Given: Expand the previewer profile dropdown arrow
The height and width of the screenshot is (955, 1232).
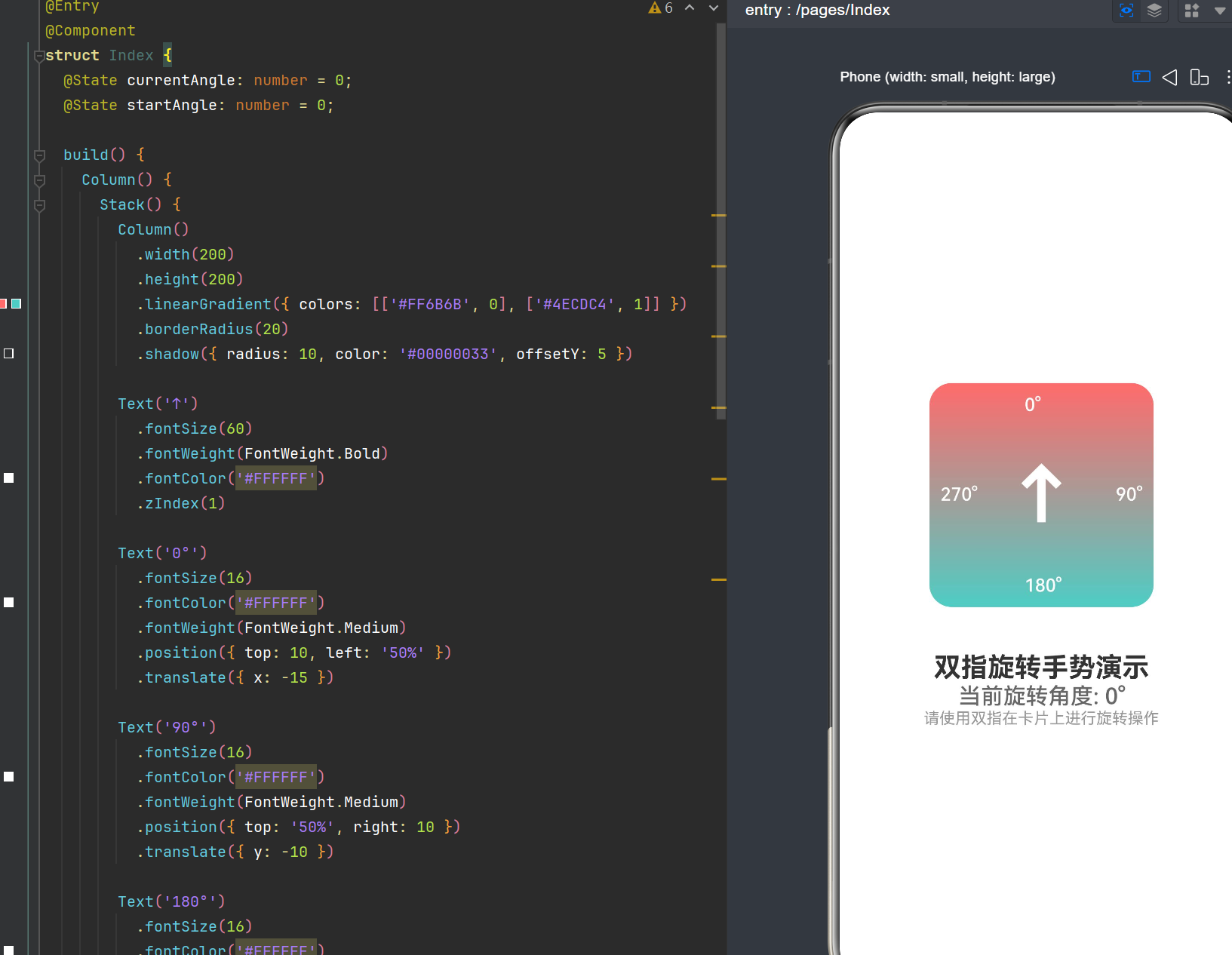Looking at the screenshot, I should pos(1220,11).
